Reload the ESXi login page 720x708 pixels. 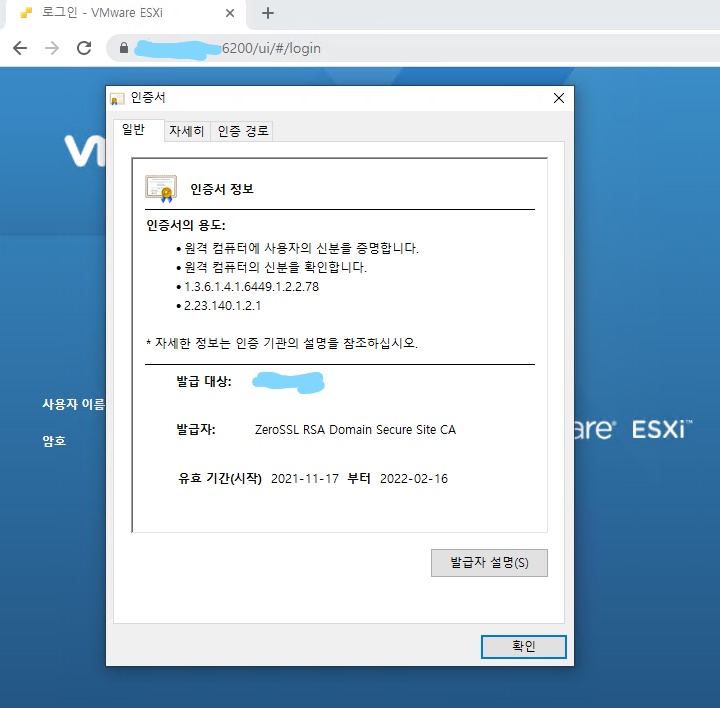84,48
